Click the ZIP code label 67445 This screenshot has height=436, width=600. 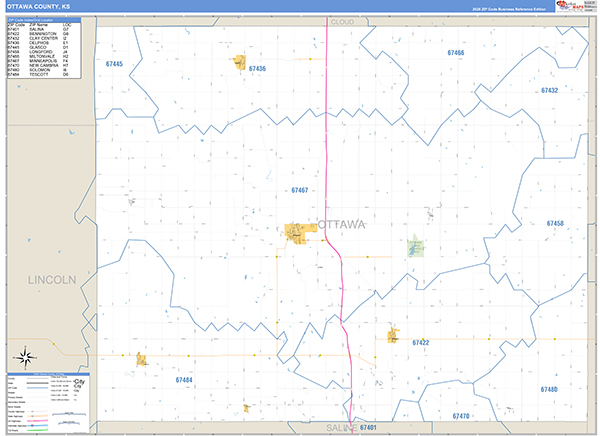tap(114, 64)
